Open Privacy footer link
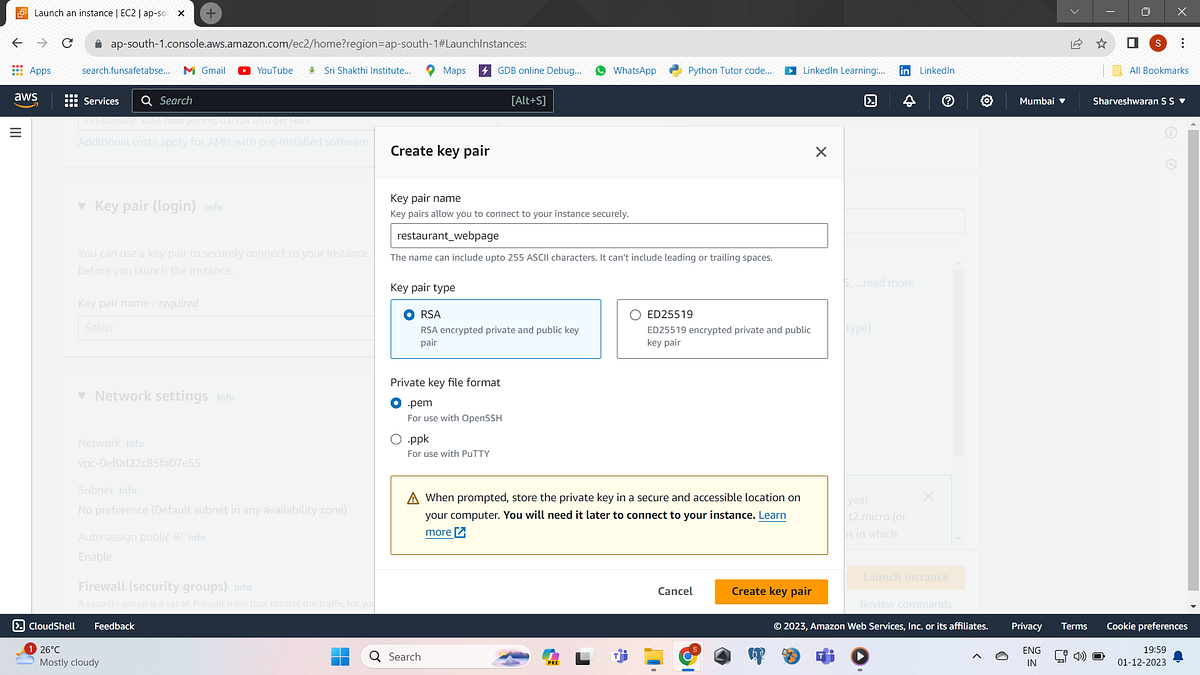Screen dimensions: 1200x675 click(1027, 626)
